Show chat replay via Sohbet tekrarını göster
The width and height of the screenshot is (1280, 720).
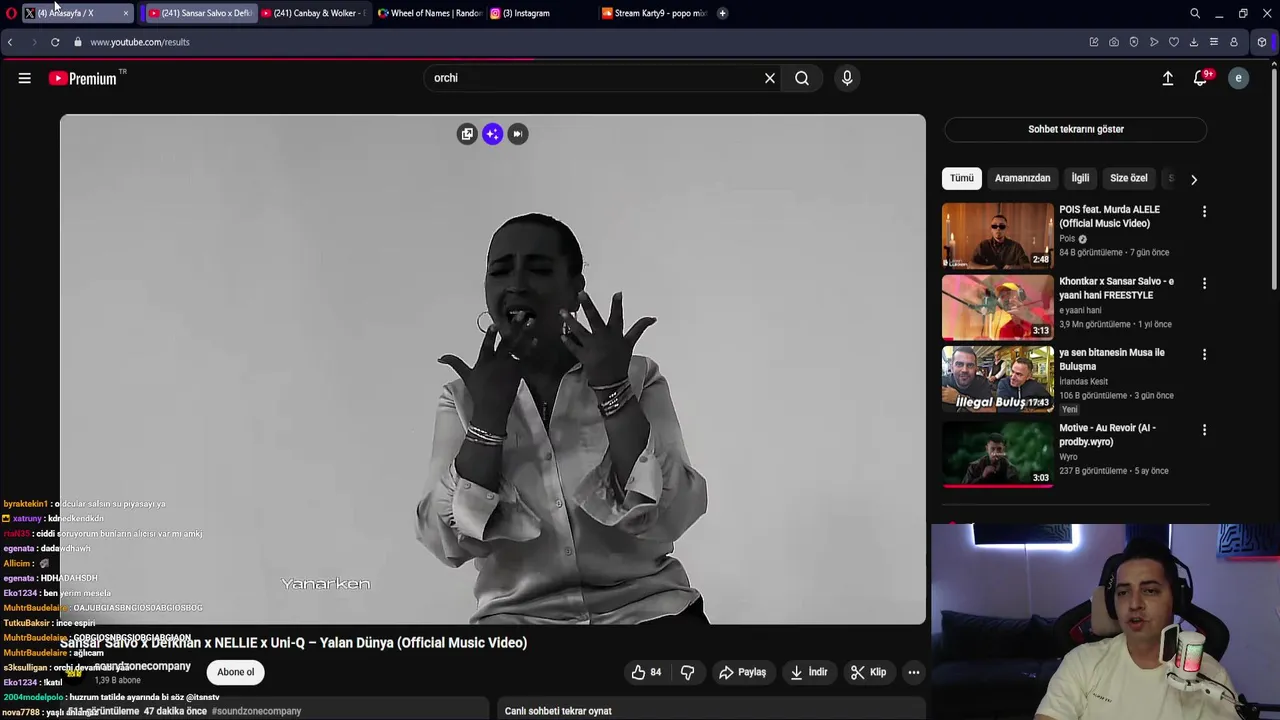click(1076, 129)
